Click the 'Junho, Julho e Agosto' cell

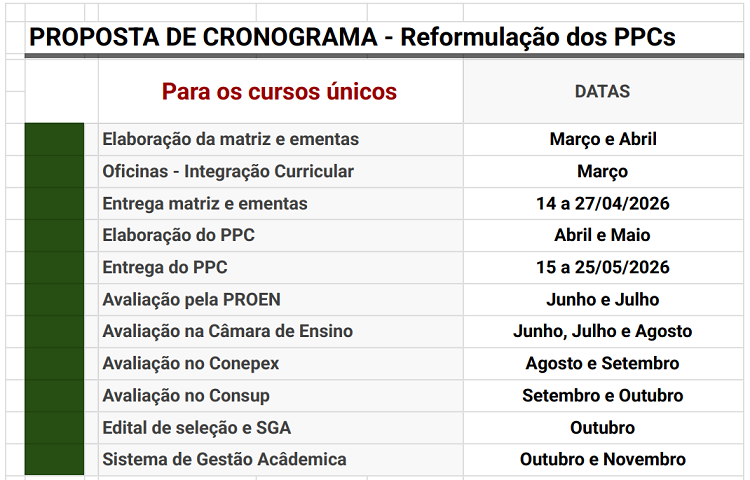point(602,332)
